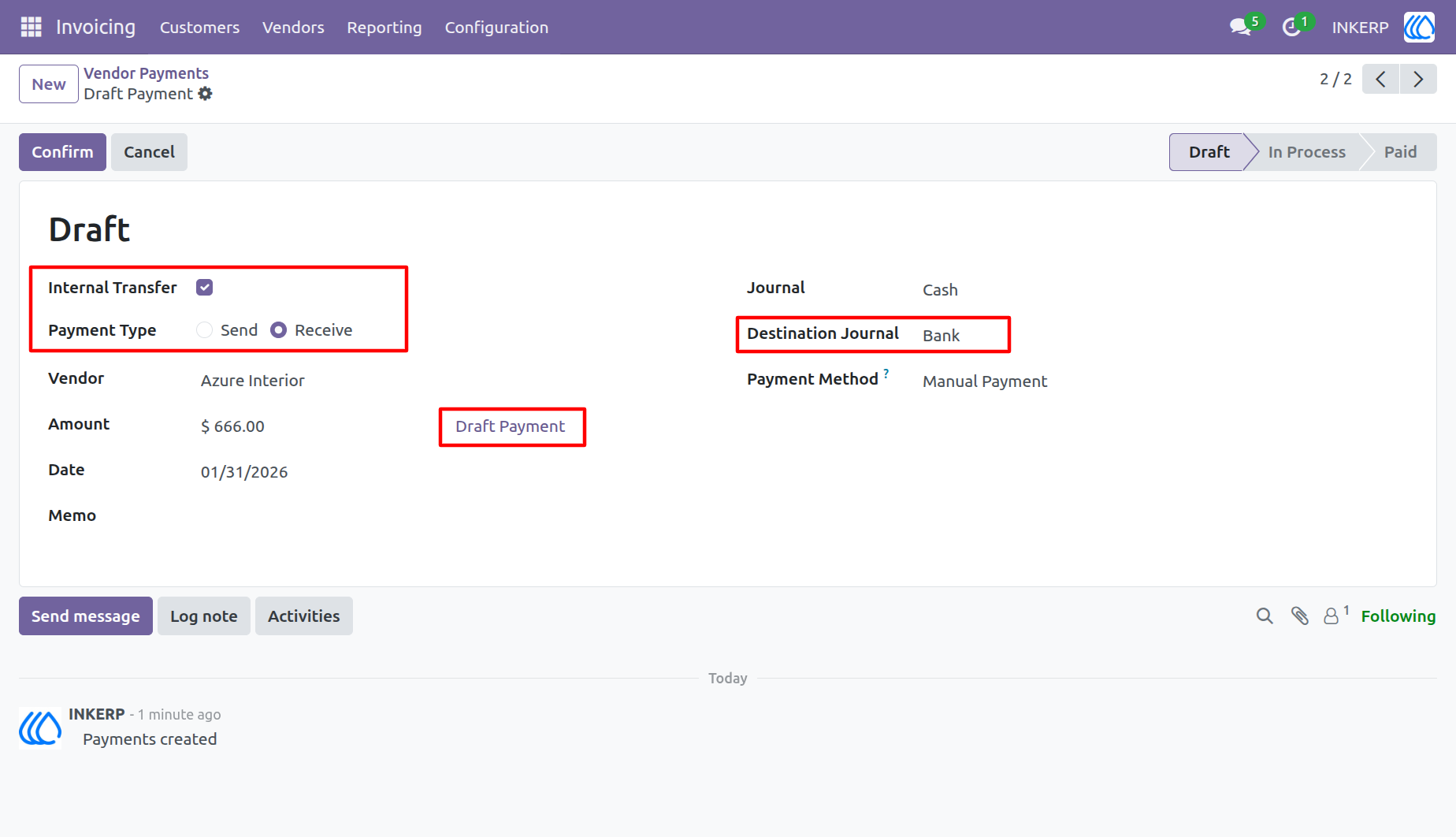Go back to Vendor Payments breadcrumb
This screenshot has height=837, width=1456.
point(147,73)
